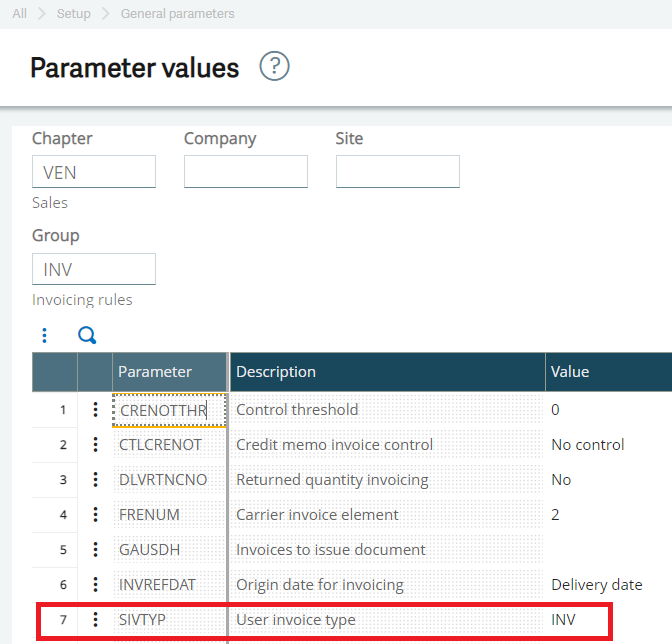Click the Description column header
Viewport: 672px width, 644px height.
pos(276,371)
